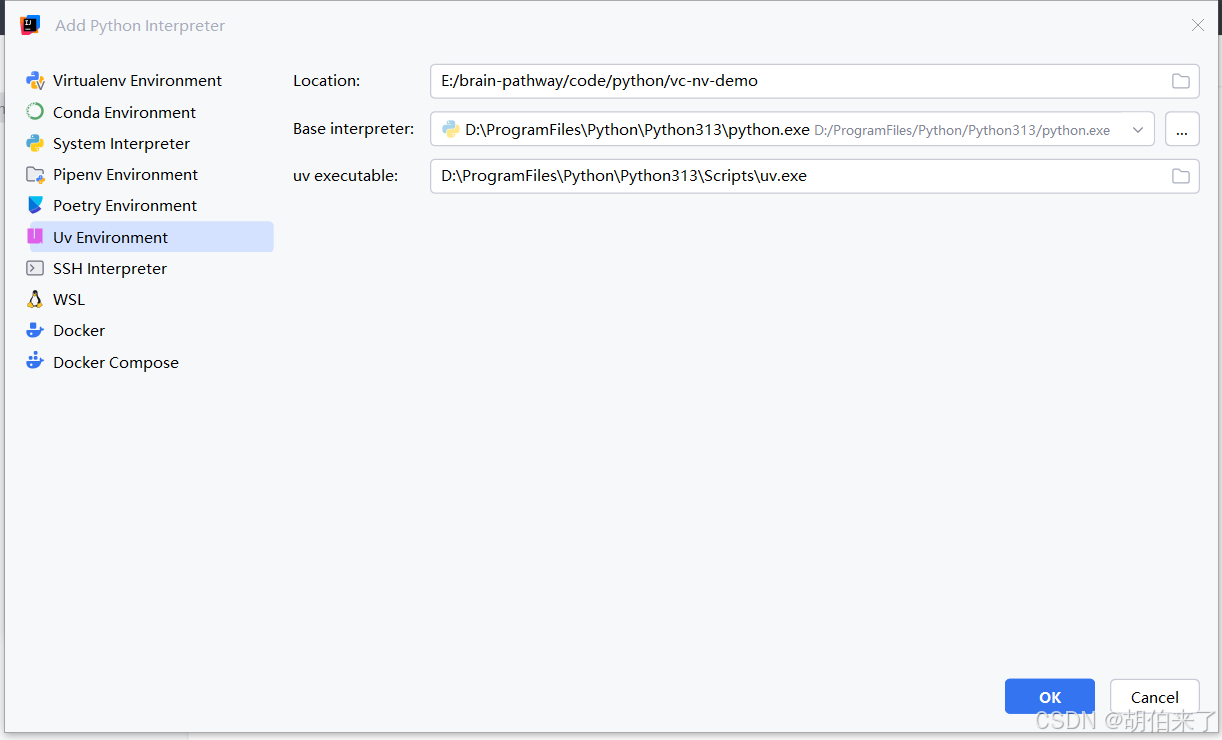The width and height of the screenshot is (1222, 740).
Task: Click the Poetry Environment icon
Action: pos(35,205)
